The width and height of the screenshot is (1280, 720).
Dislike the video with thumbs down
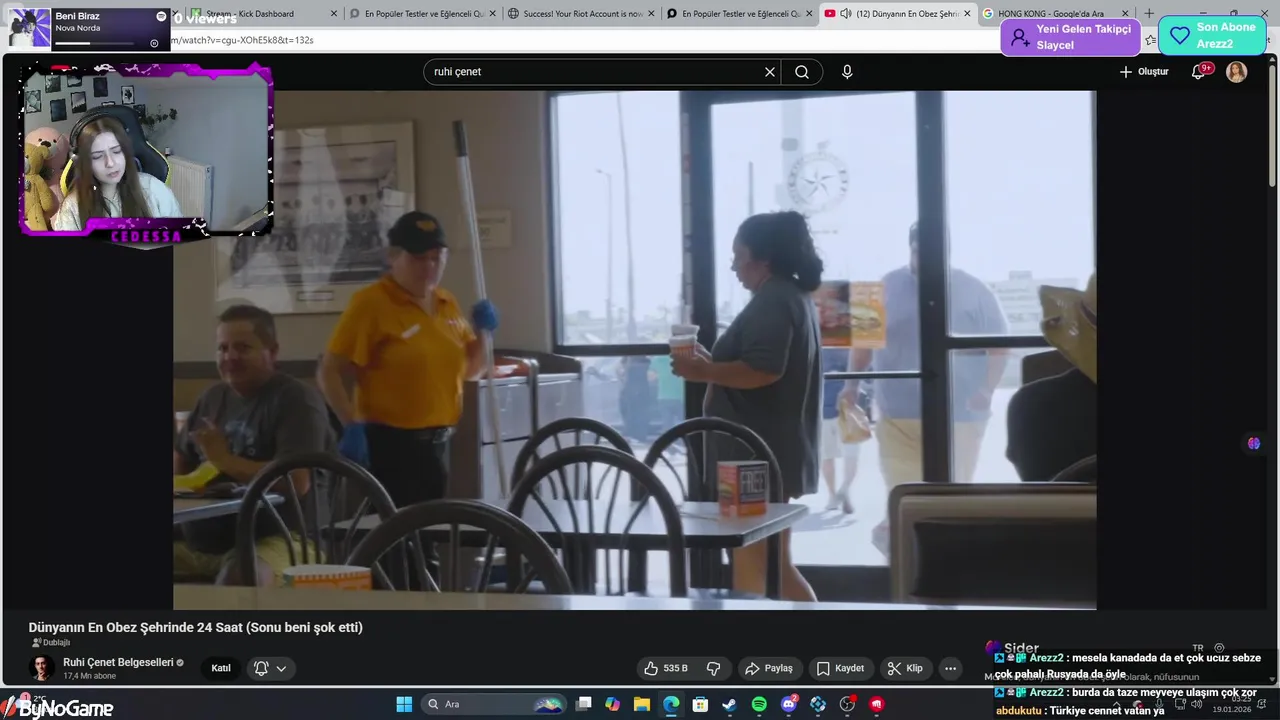714,668
